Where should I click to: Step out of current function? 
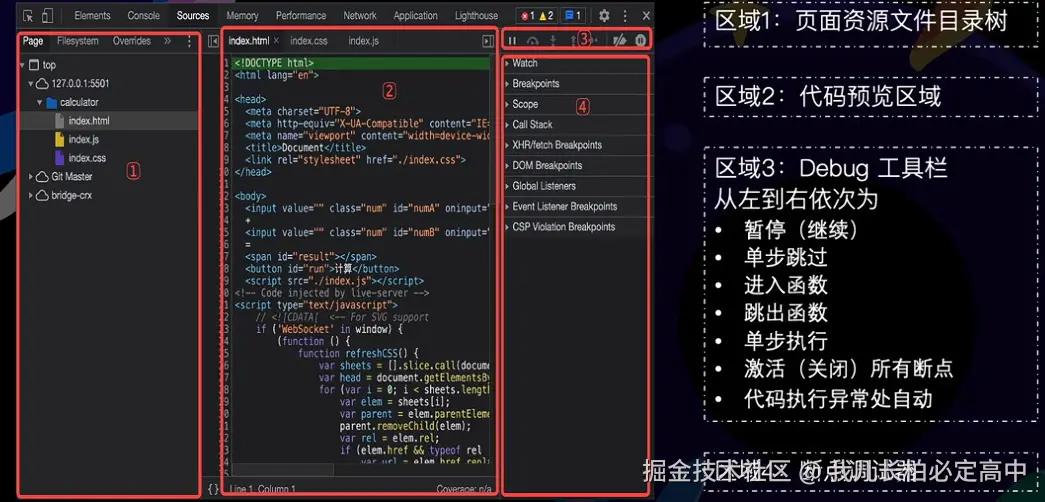click(572, 41)
